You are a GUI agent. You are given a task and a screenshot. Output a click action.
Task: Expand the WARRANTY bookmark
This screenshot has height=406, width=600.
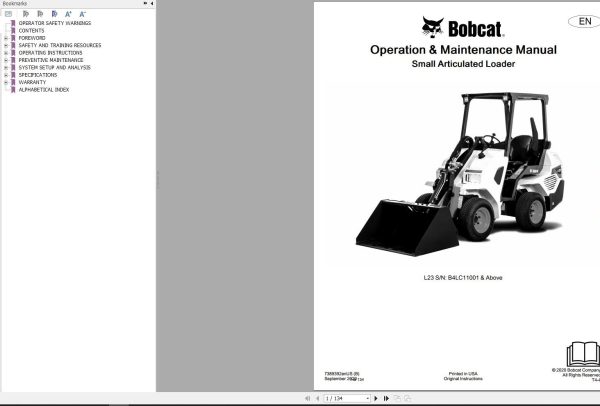pyautogui.click(x=6, y=82)
